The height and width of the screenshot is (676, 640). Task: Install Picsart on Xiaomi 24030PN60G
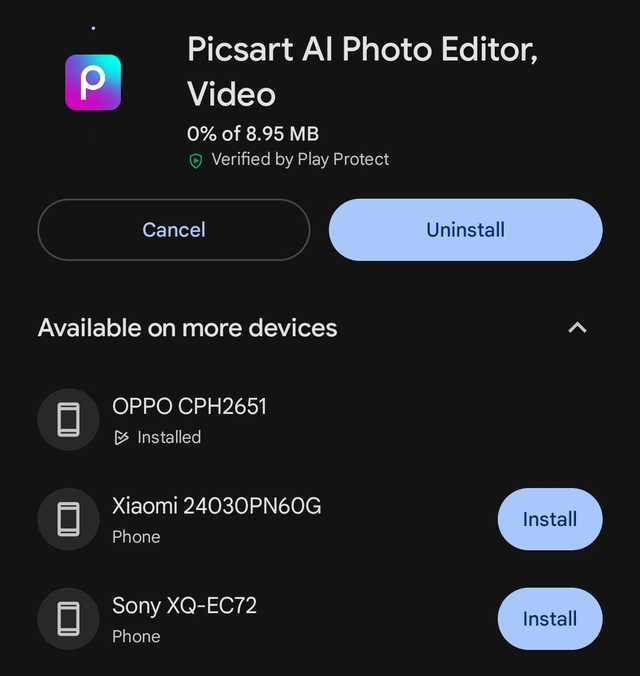[x=550, y=519]
